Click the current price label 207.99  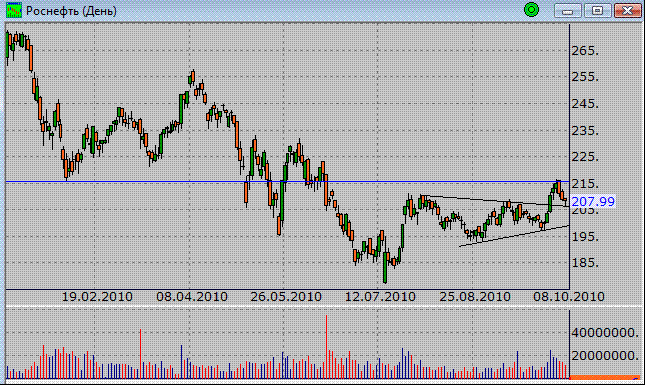coord(593,202)
